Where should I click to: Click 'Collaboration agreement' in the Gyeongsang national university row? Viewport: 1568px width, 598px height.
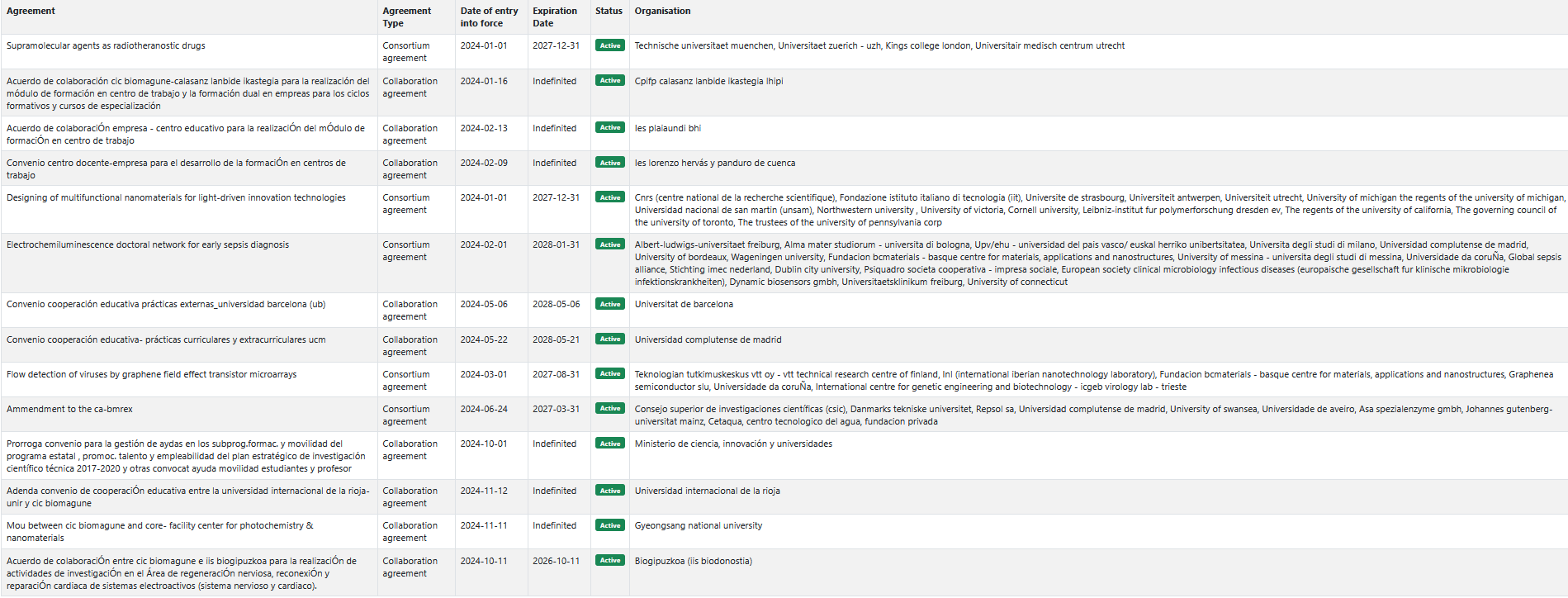pyautogui.click(x=410, y=531)
